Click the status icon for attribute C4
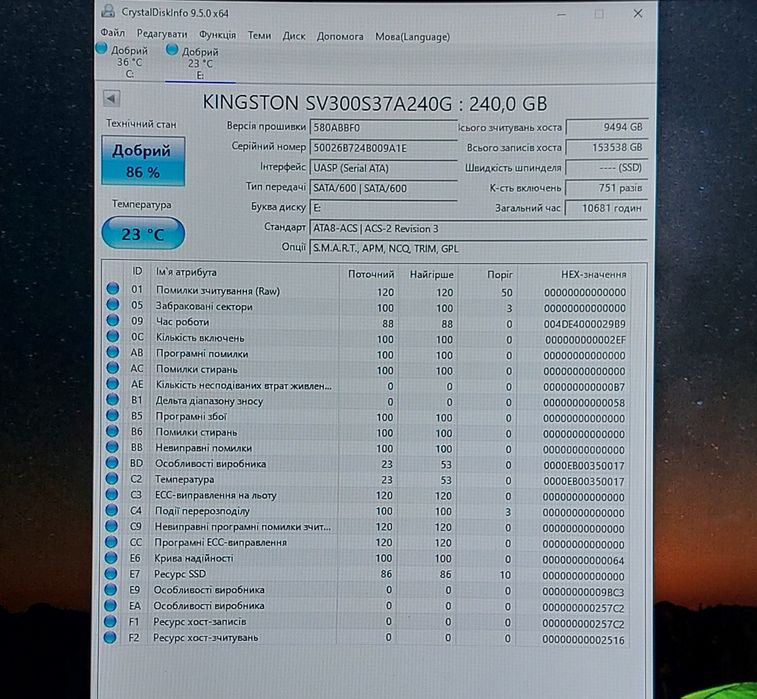The width and height of the screenshot is (757, 699). 112,510
